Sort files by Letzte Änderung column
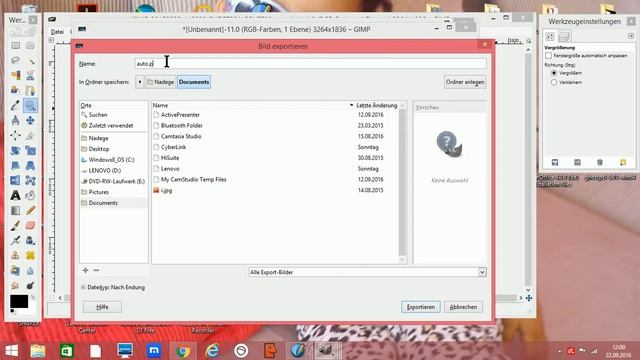The image size is (640, 360). pyautogui.click(x=376, y=105)
